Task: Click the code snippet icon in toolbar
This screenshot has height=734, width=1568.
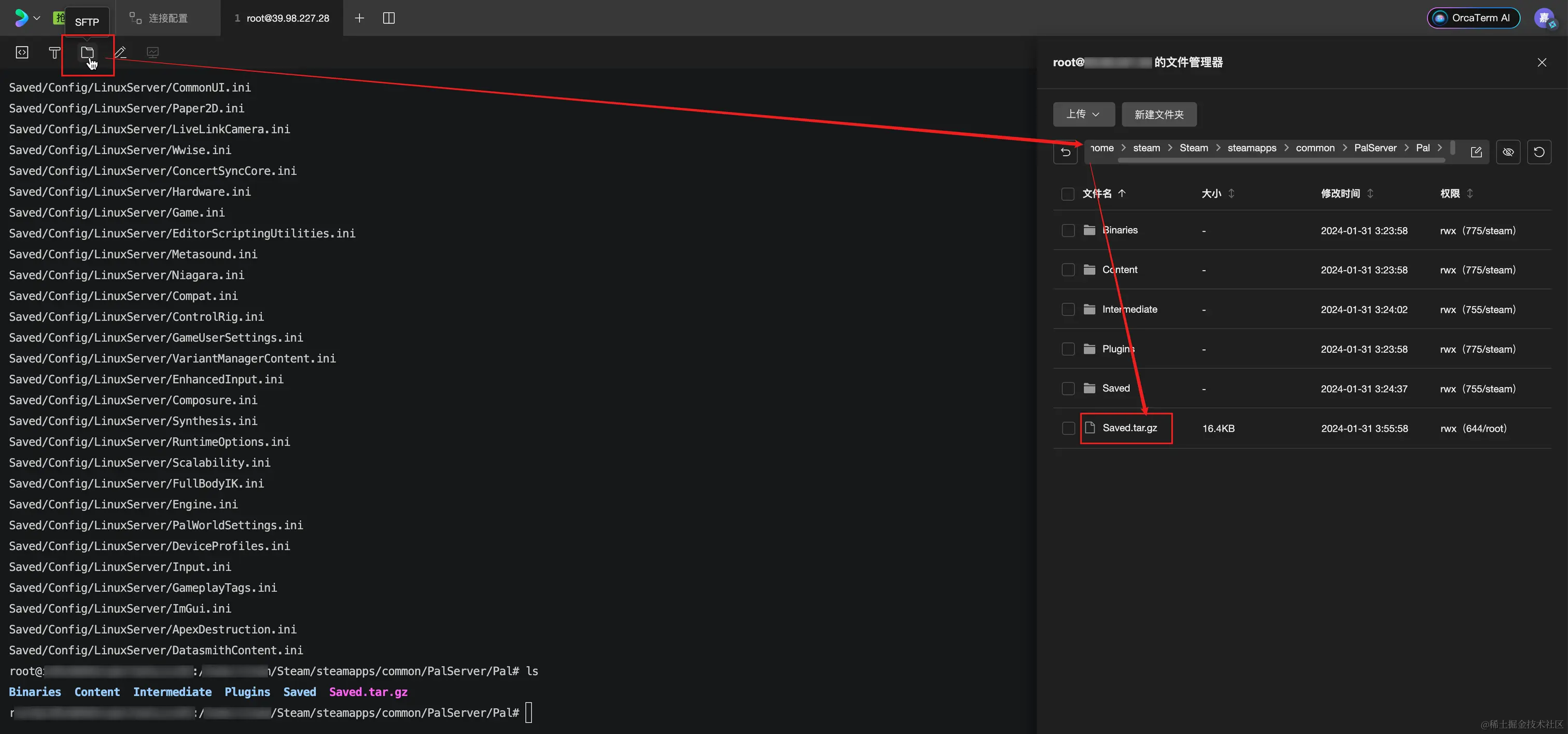Action: point(22,52)
